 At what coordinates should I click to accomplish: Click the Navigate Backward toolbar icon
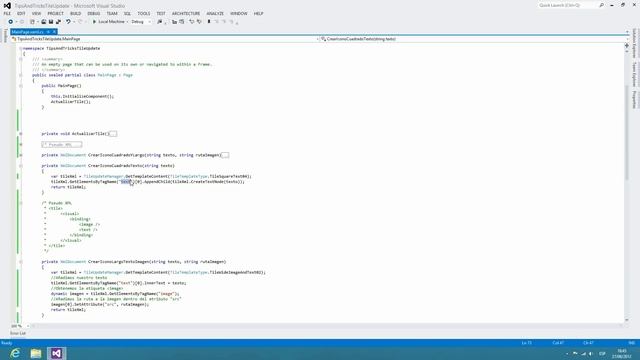pyautogui.click(x=11, y=22)
